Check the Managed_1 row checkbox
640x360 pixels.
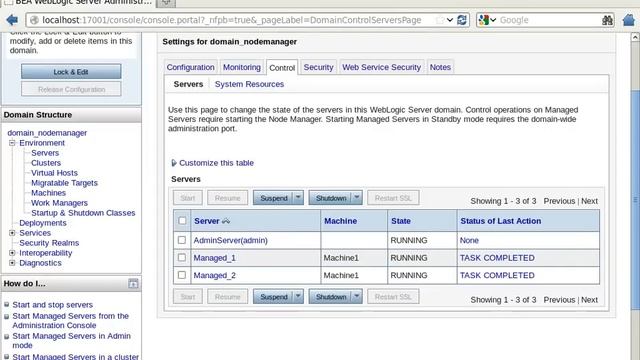pyautogui.click(x=182, y=258)
